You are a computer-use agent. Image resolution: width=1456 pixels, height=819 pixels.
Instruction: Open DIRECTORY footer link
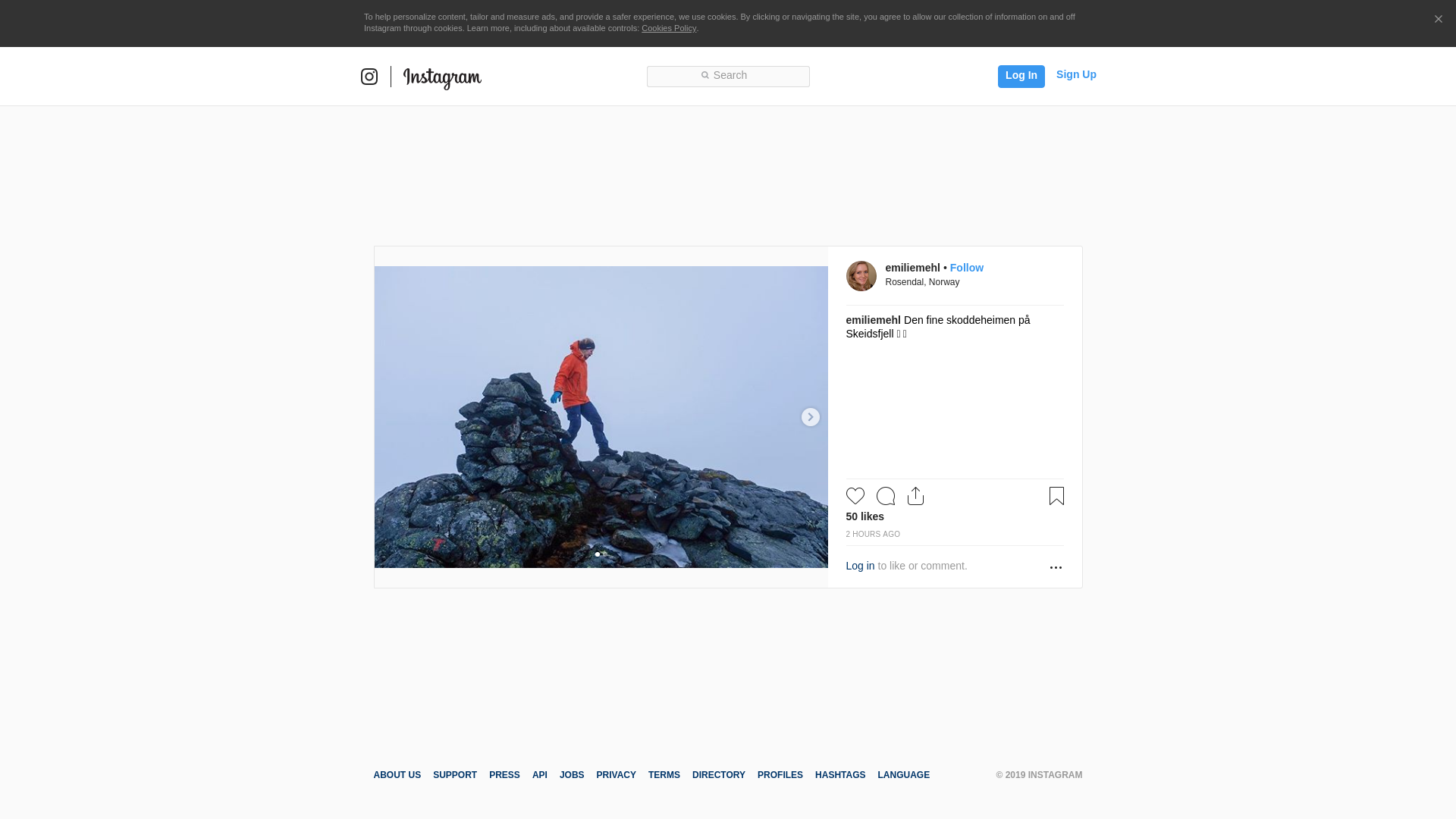click(x=719, y=775)
